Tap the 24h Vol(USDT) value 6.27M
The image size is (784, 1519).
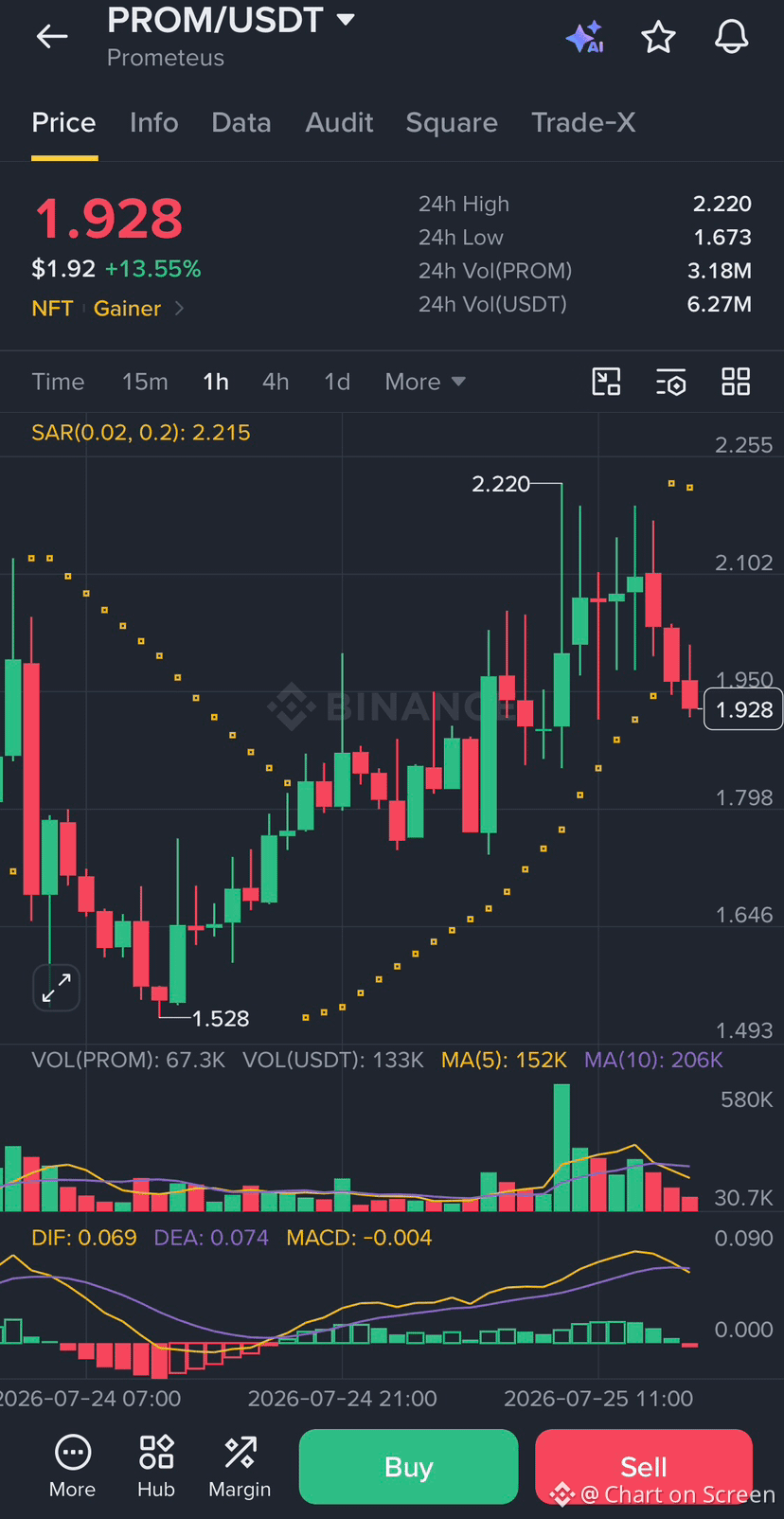click(x=720, y=304)
